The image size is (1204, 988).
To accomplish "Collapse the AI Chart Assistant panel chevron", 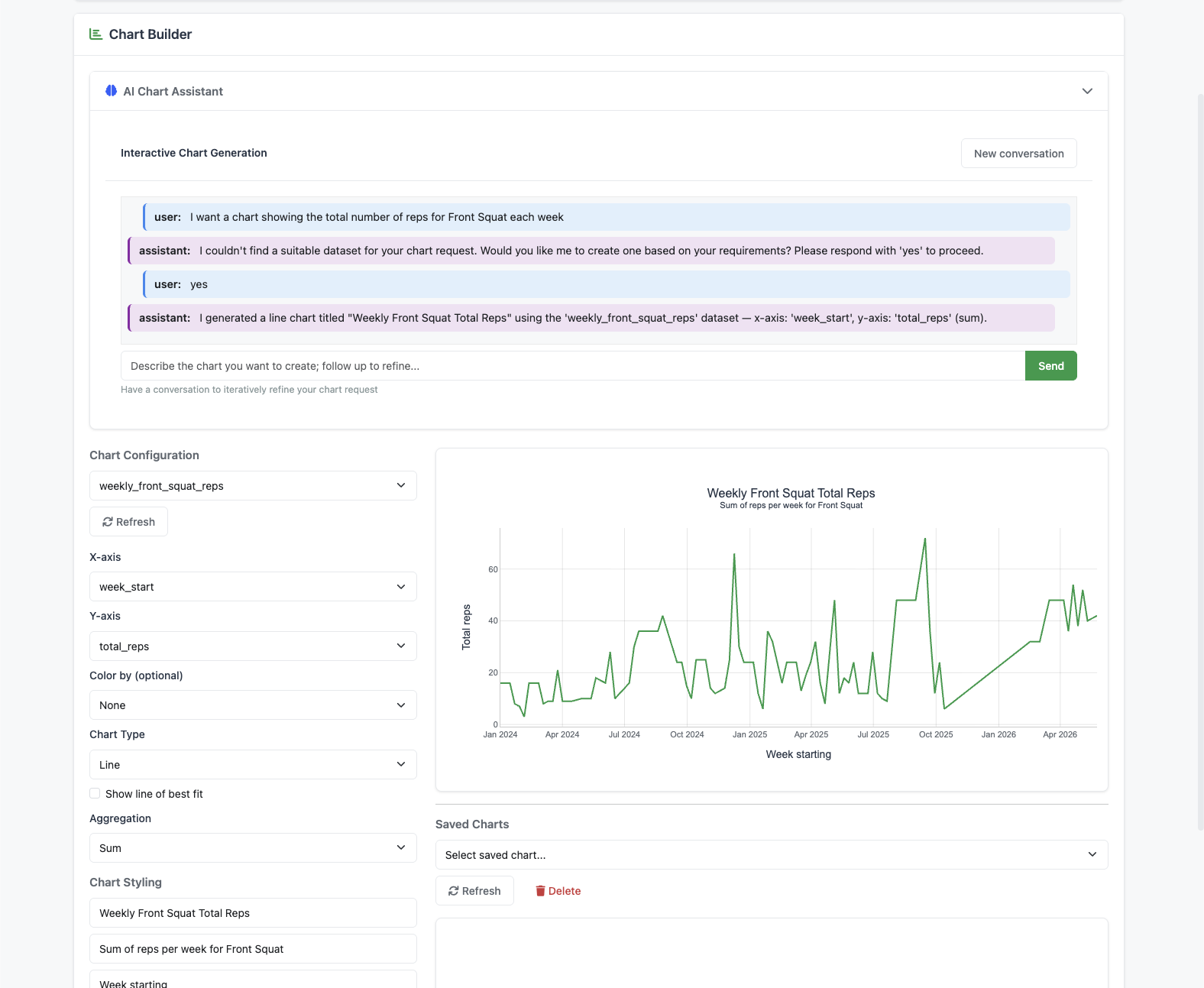I will tap(1087, 91).
